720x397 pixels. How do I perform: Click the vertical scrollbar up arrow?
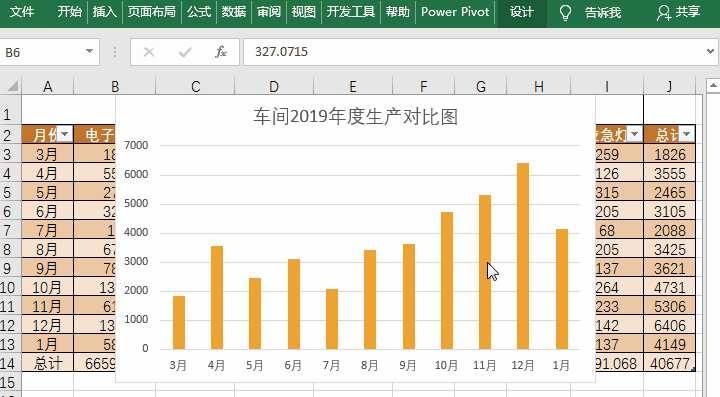(713, 86)
